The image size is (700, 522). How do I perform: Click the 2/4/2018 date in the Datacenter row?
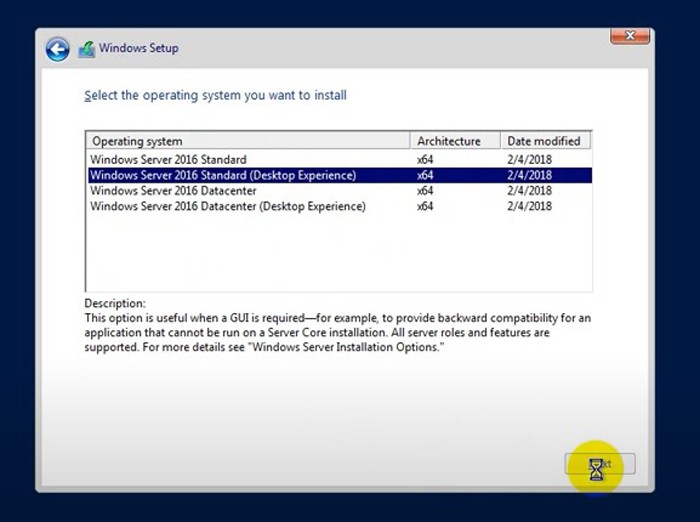[x=529, y=191]
